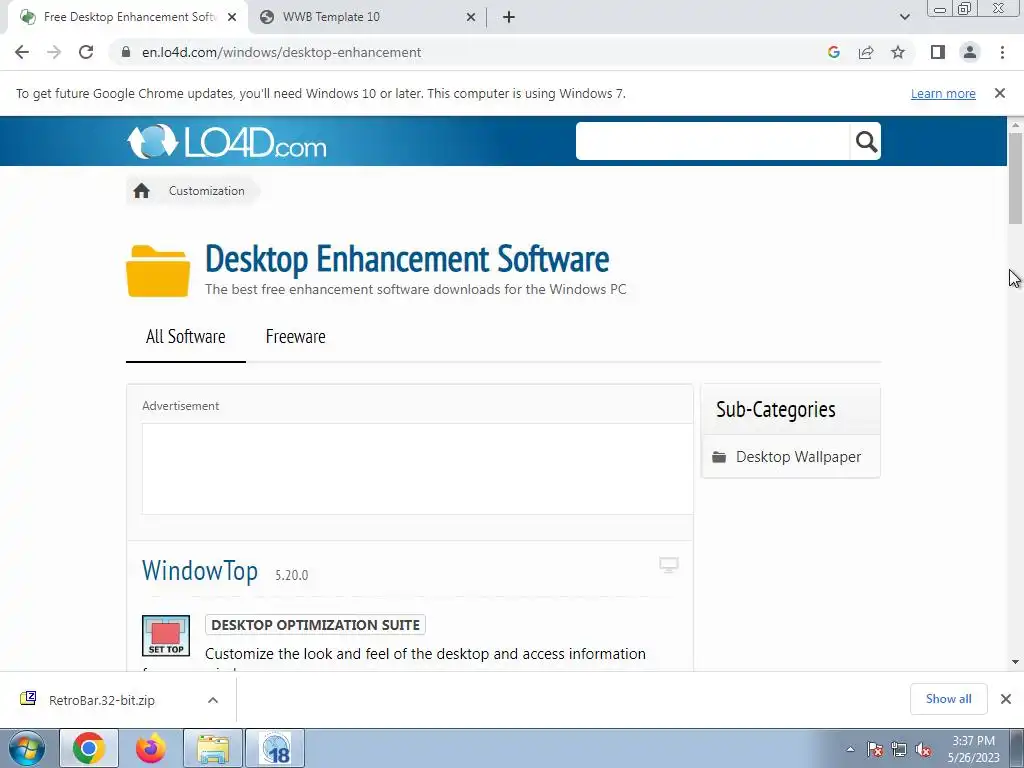Viewport: 1024px width, 768px height.
Task: Select the Free Desktop Enhancement Software tab
Action: 129,17
